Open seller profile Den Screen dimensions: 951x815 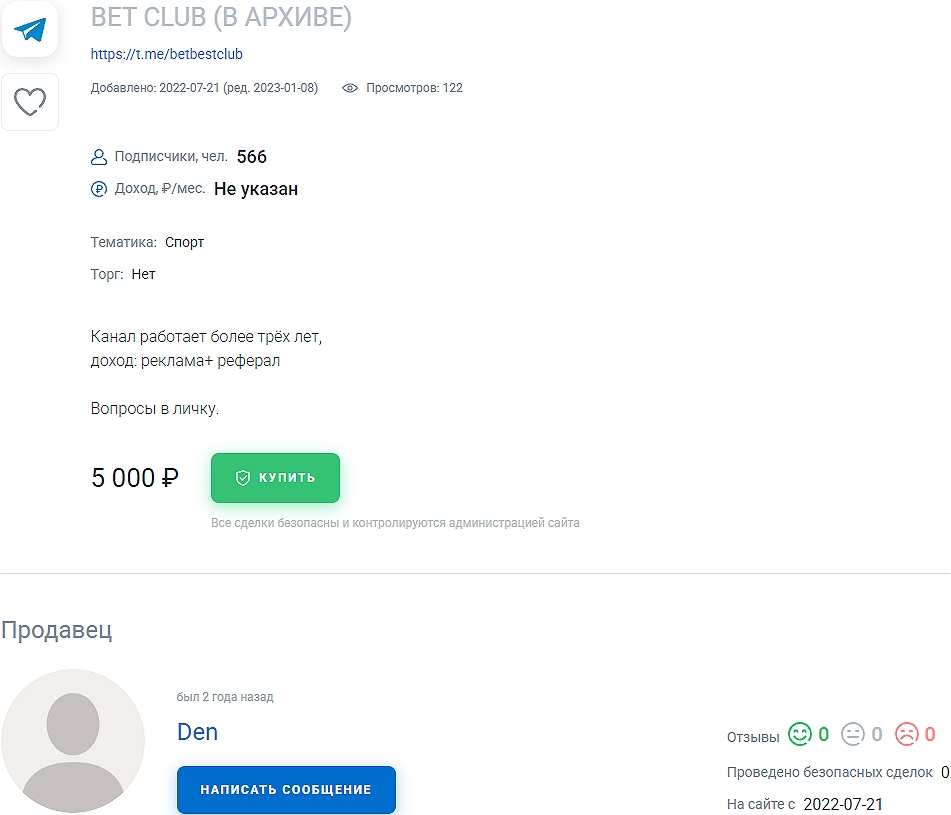[197, 732]
